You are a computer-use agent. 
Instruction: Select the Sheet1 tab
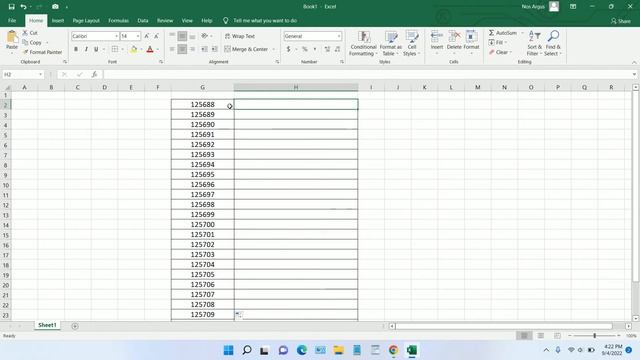click(x=47, y=325)
